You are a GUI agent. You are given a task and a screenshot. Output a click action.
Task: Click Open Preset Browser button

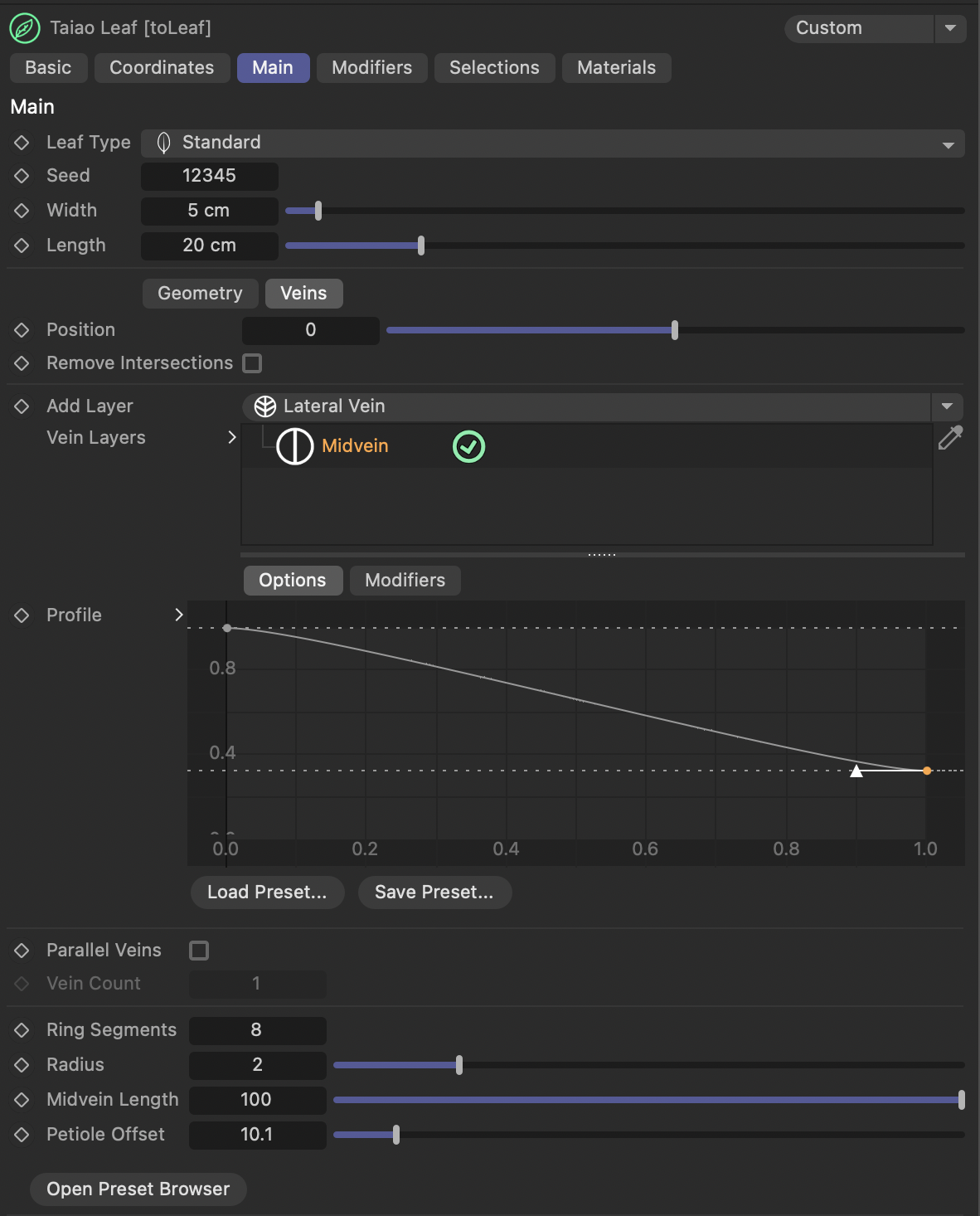point(138,1189)
